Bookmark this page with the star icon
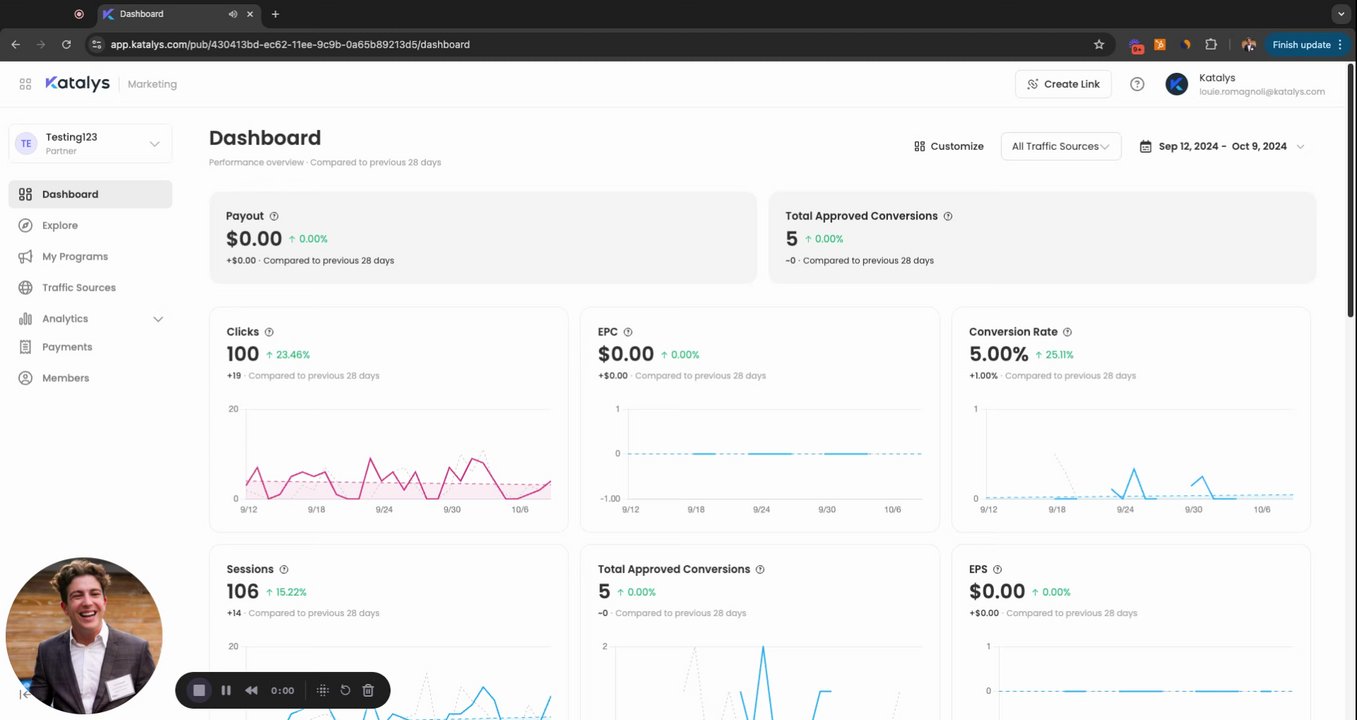Screen dimensions: 1357x720 click(x=1099, y=44)
